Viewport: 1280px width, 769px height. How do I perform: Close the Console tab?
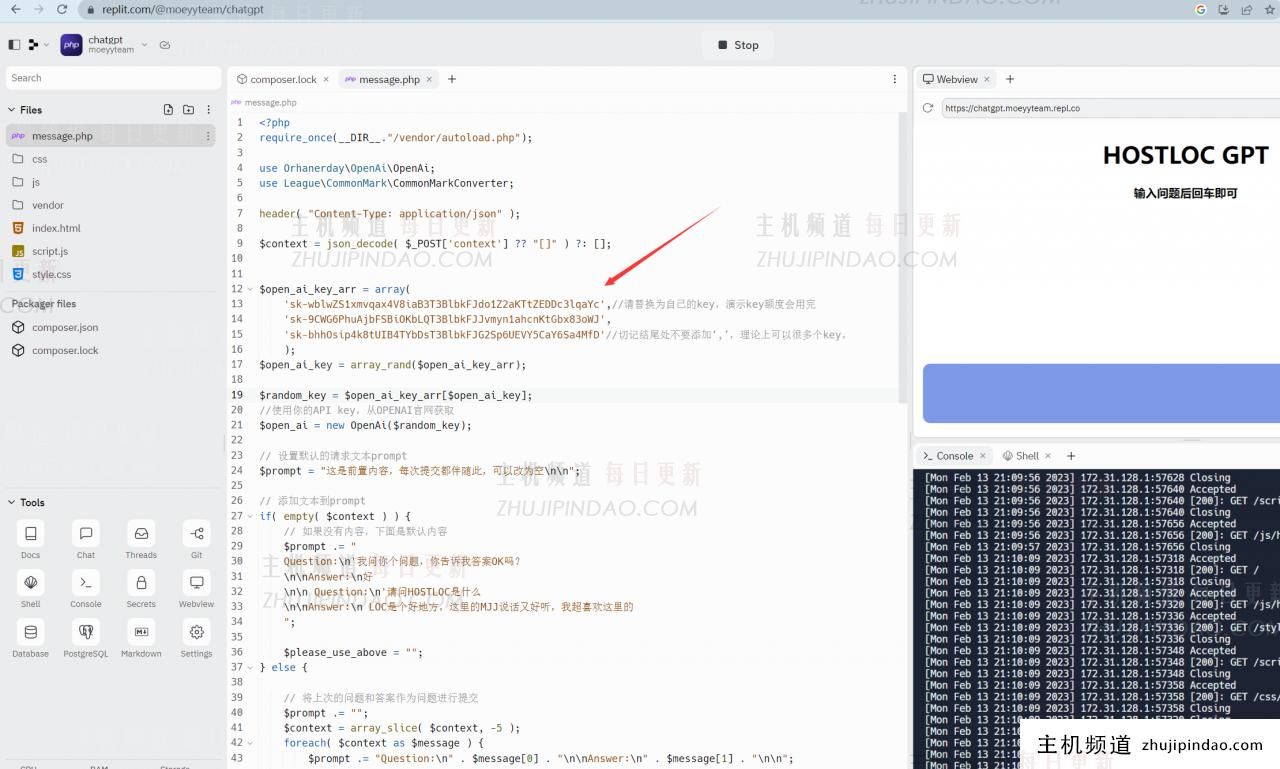(x=983, y=456)
